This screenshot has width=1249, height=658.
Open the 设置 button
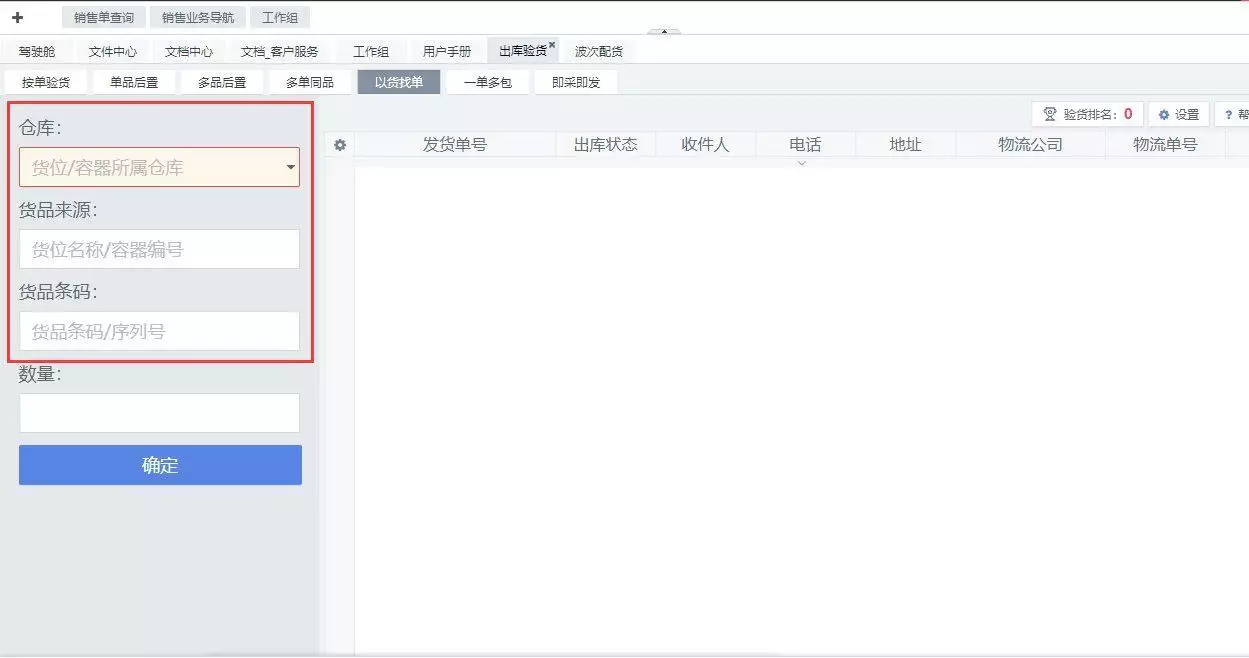coord(1179,114)
